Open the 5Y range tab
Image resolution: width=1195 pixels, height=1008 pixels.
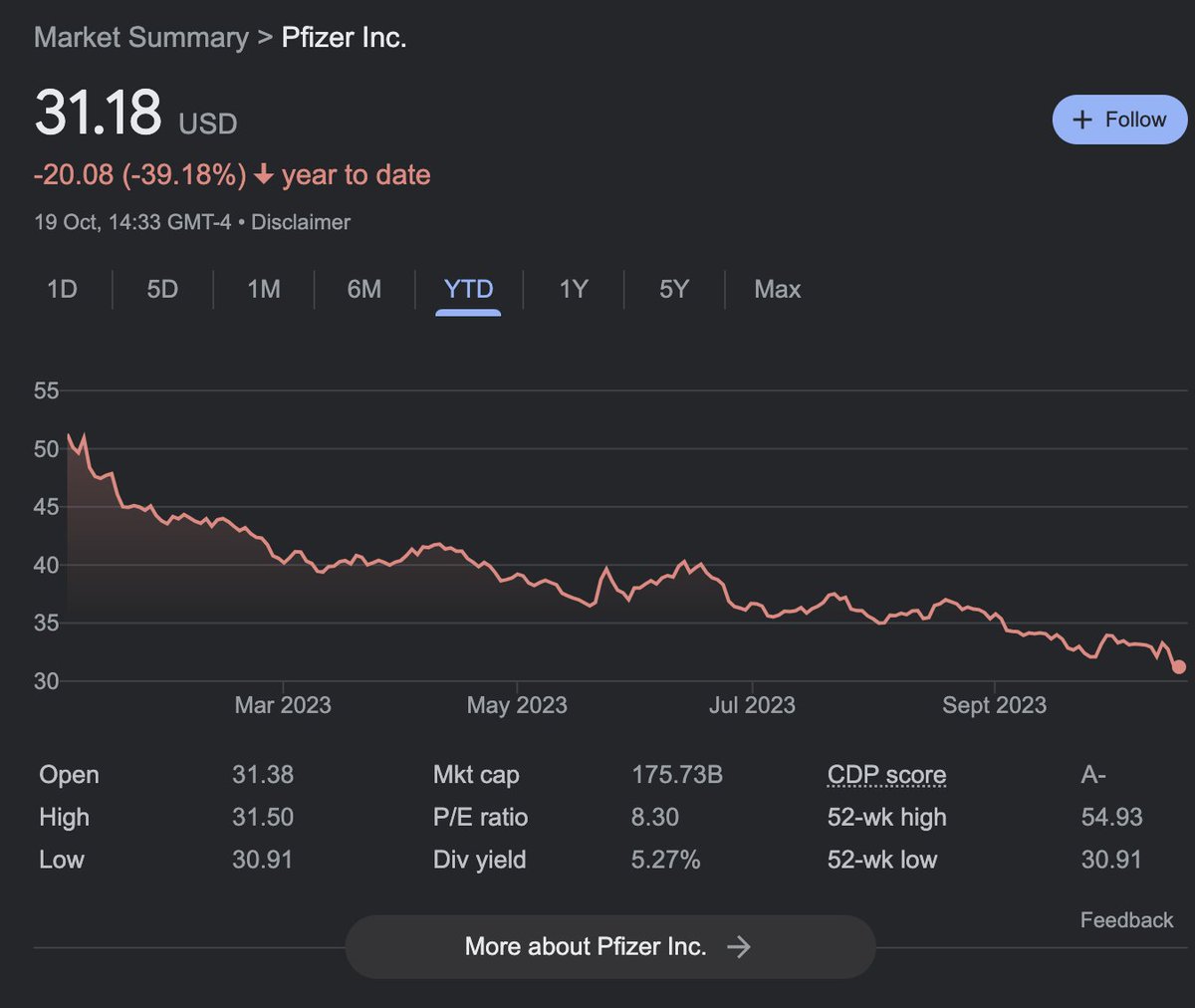click(674, 289)
